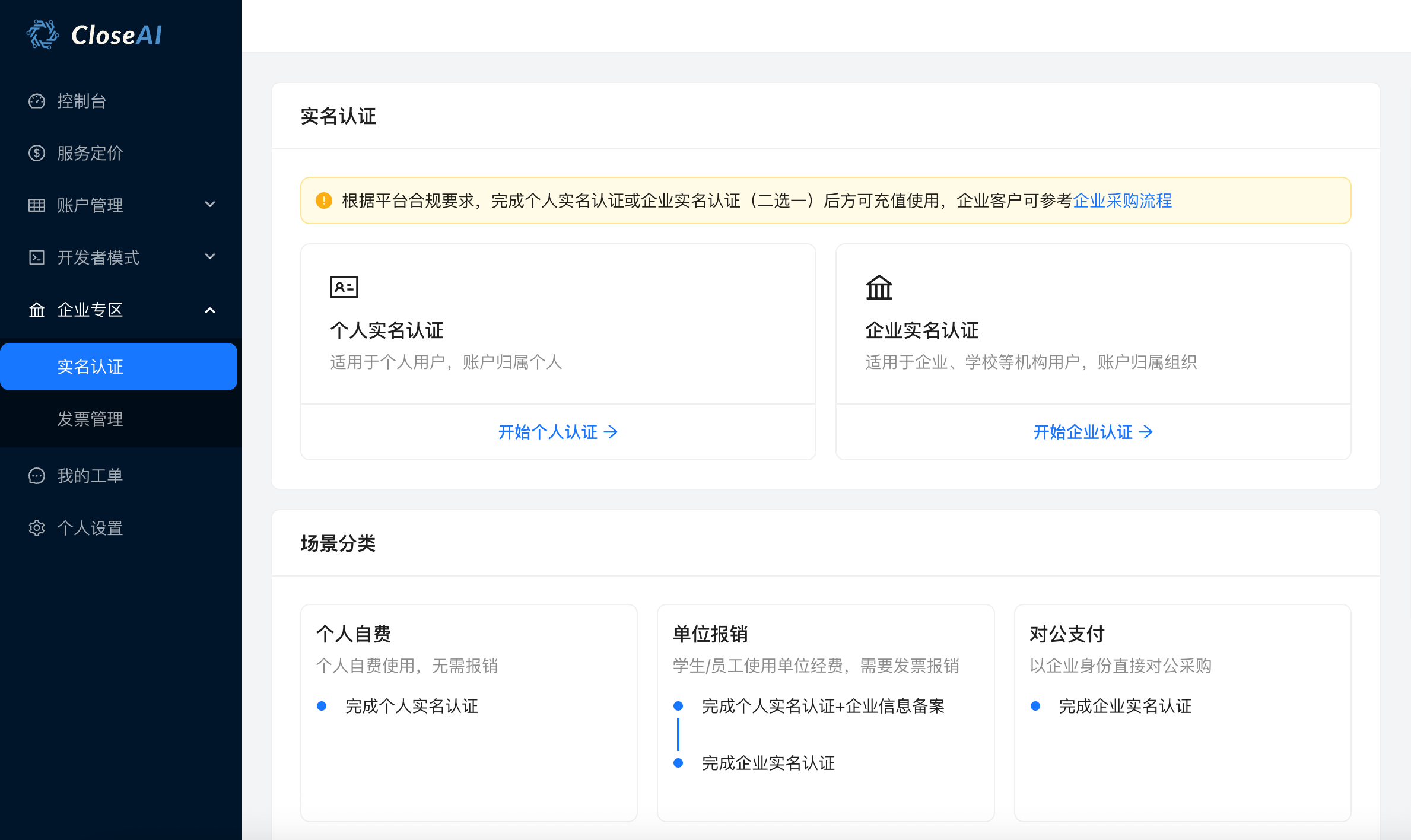This screenshot has height=840, width=1411.
Task: Click the 账户管理 table icon
Action: pyautogui.click(x=37, y=205)
